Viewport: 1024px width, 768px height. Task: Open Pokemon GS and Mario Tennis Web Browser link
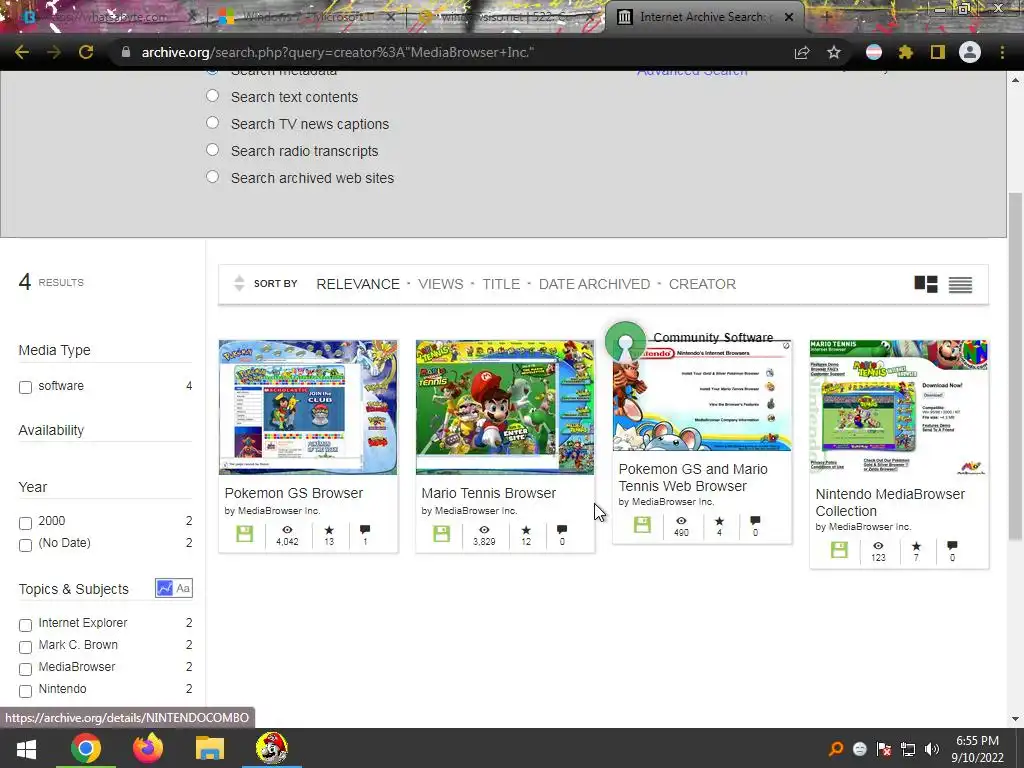(693, 477)
